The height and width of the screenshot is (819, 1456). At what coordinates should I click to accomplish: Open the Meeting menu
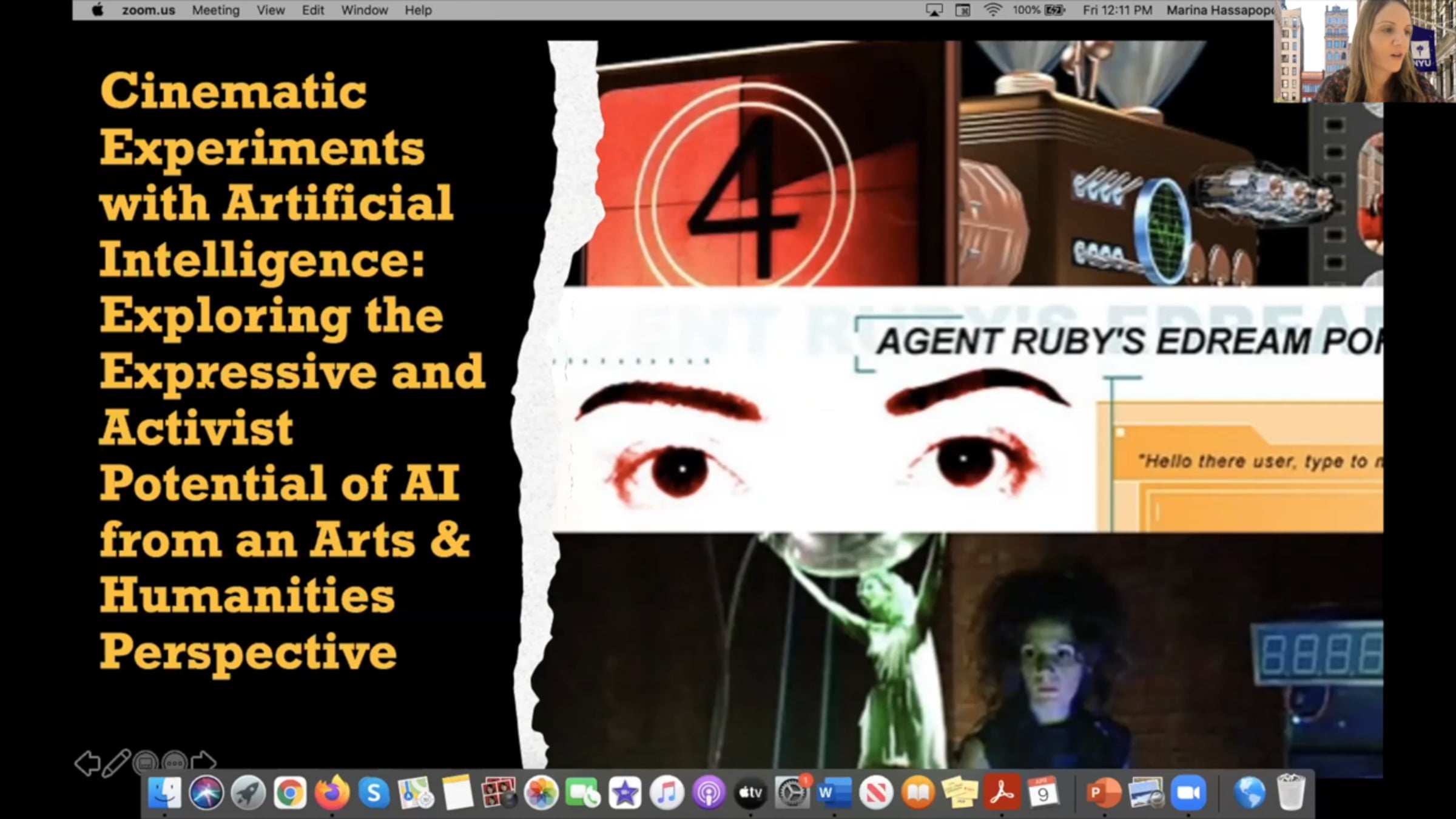point(216,10)
